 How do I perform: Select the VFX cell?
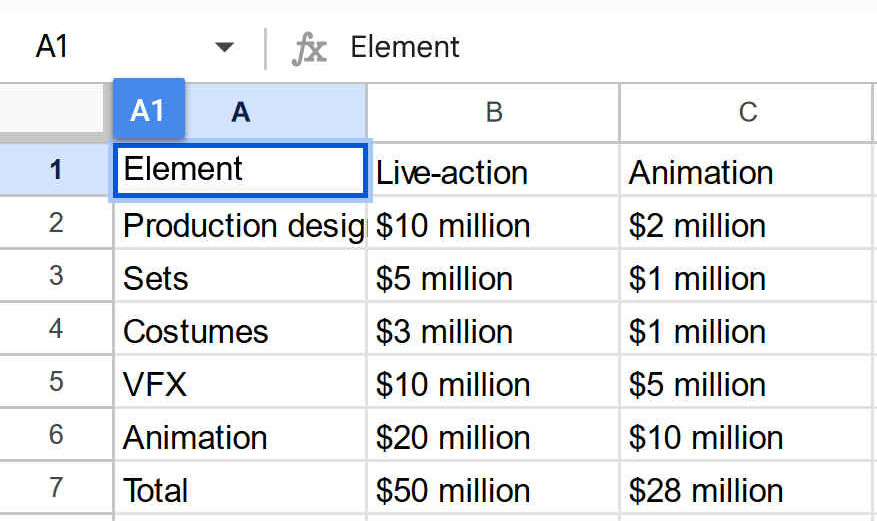240,384
